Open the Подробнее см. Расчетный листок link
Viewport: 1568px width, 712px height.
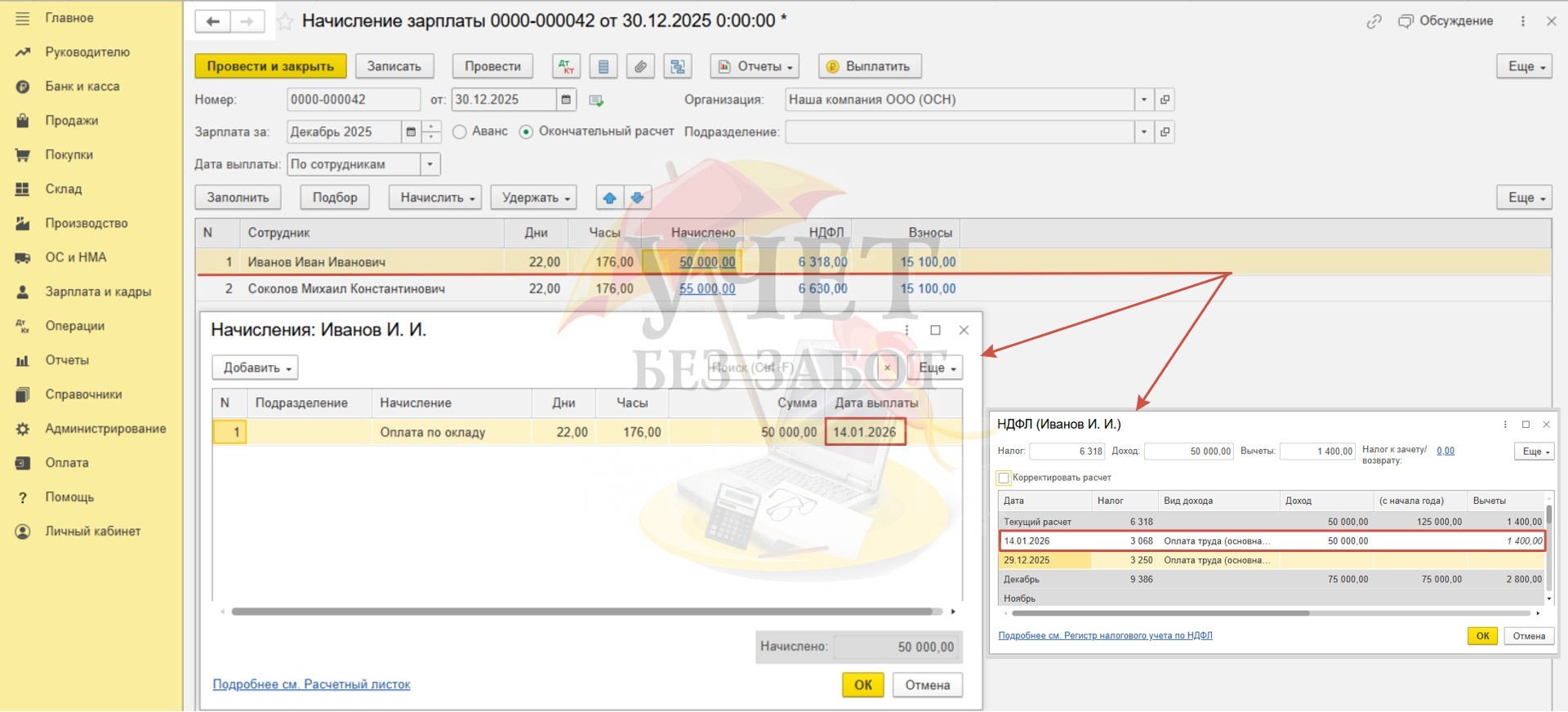pyautogui.click(x=311, y=684)
